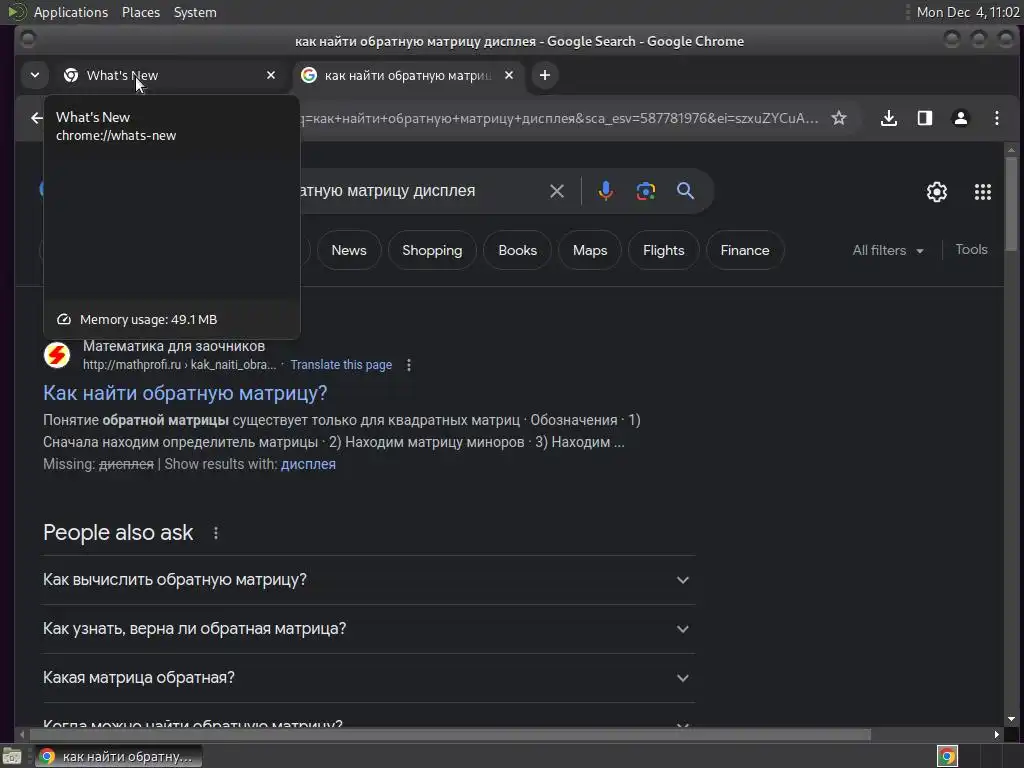Start voice search with microphone icon
This screenshot has width=1024, height=768.
click(x=606, y=191)
